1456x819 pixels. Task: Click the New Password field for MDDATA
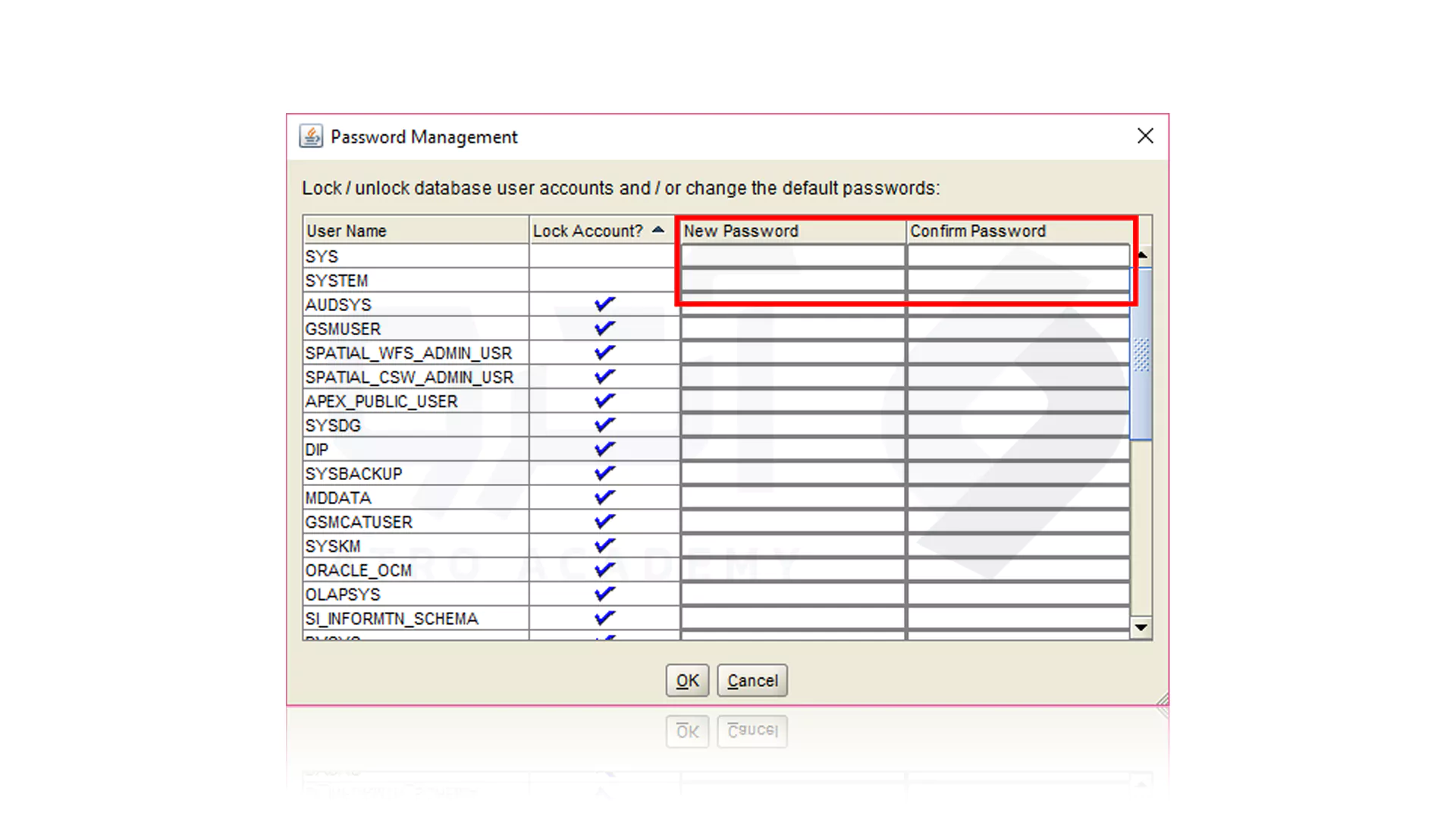click(791, 497)
